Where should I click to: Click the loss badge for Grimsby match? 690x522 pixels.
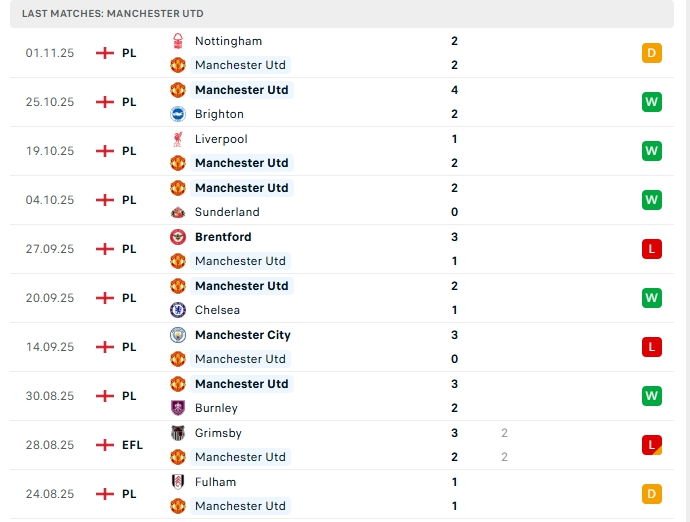[x=652, y=445]
